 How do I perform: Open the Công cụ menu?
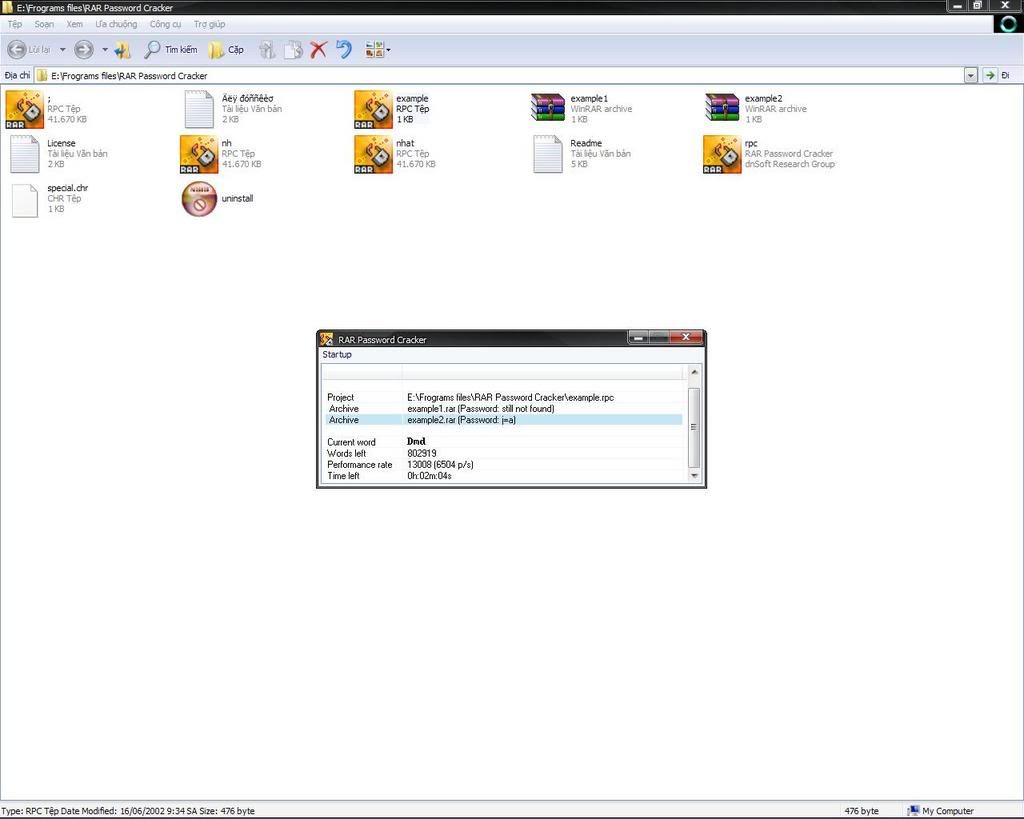[165, 24]
